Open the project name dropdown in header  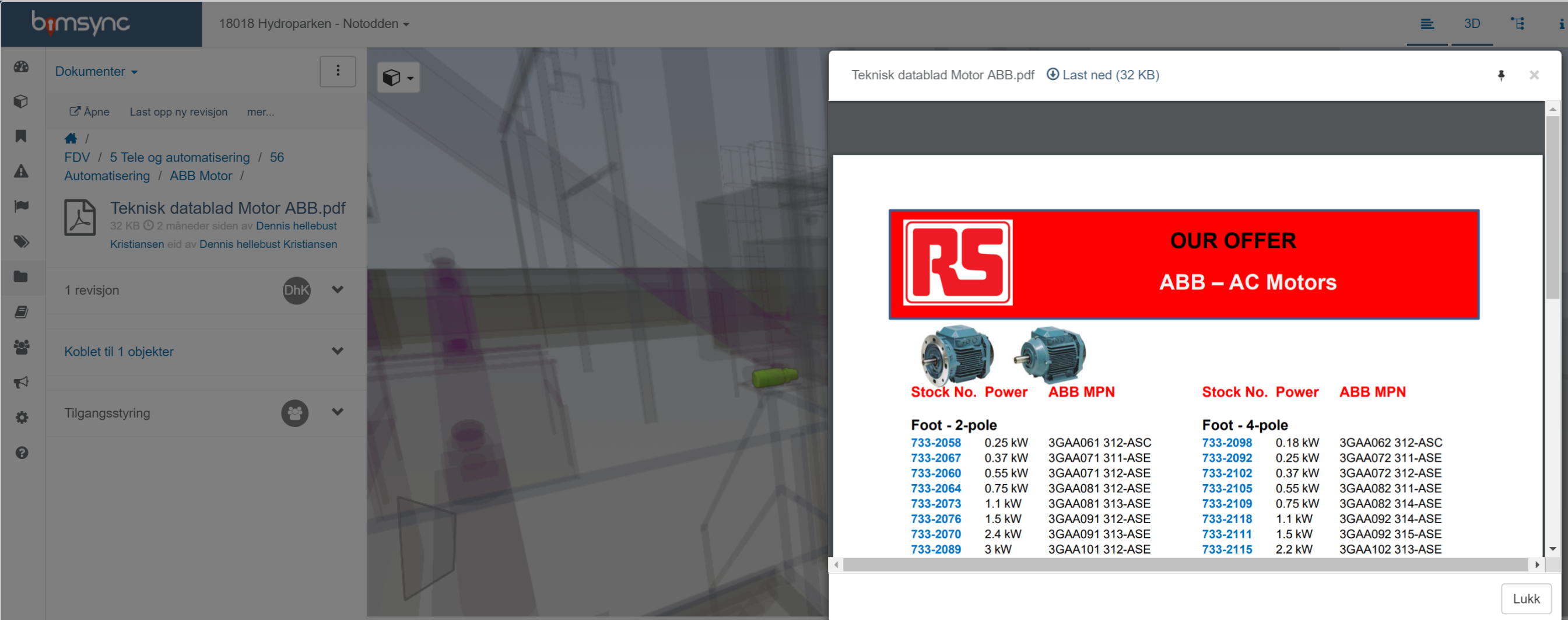click(x=314, y=24)
